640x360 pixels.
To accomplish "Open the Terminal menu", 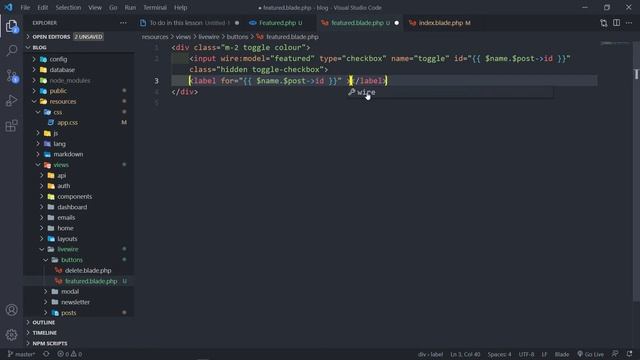I will click(155, 7).
